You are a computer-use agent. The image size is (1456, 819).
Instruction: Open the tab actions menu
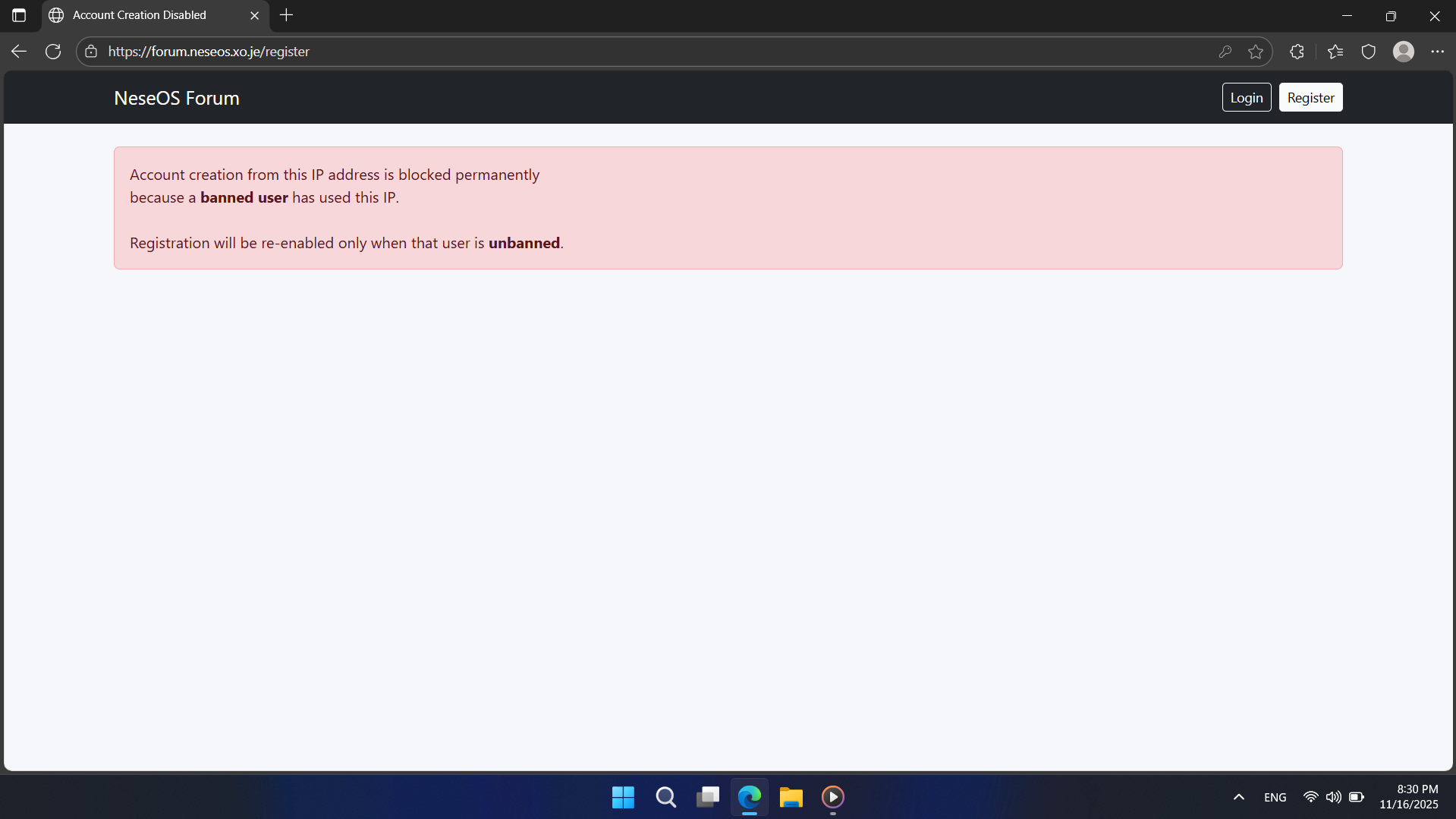click(19, 15)
